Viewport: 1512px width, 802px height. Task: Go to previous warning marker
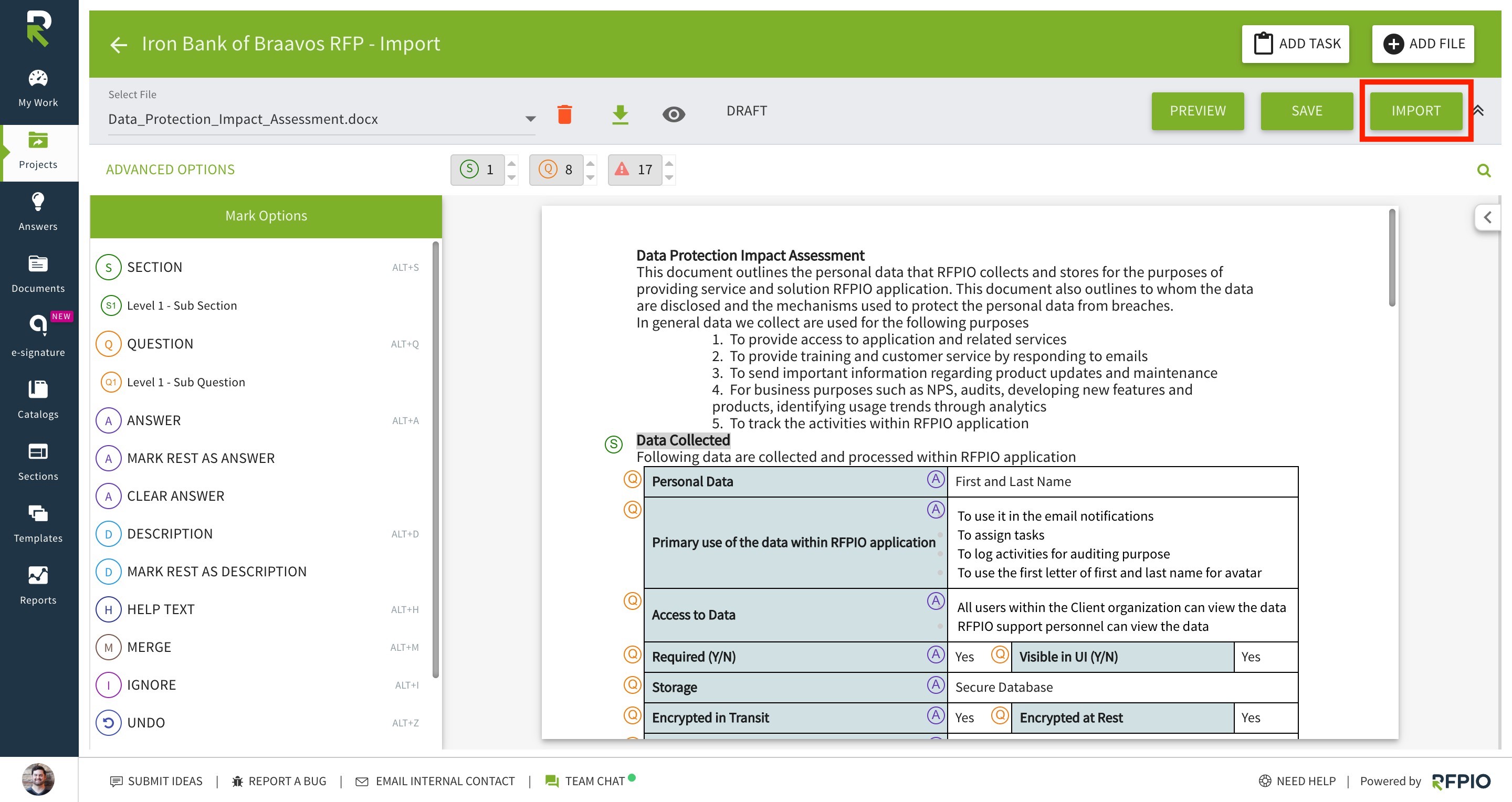(669, 164)
